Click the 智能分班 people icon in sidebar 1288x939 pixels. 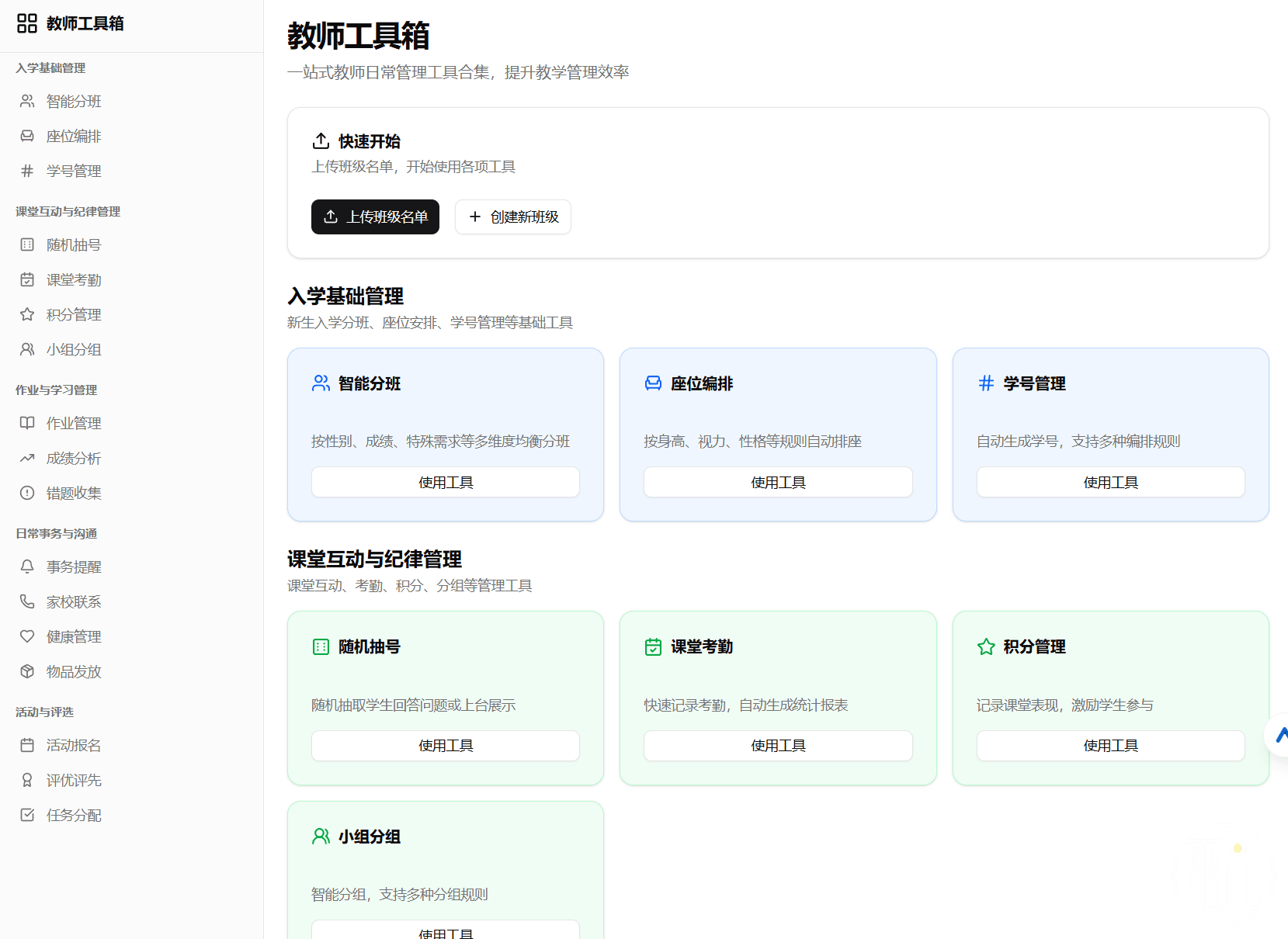coord(27,102)
